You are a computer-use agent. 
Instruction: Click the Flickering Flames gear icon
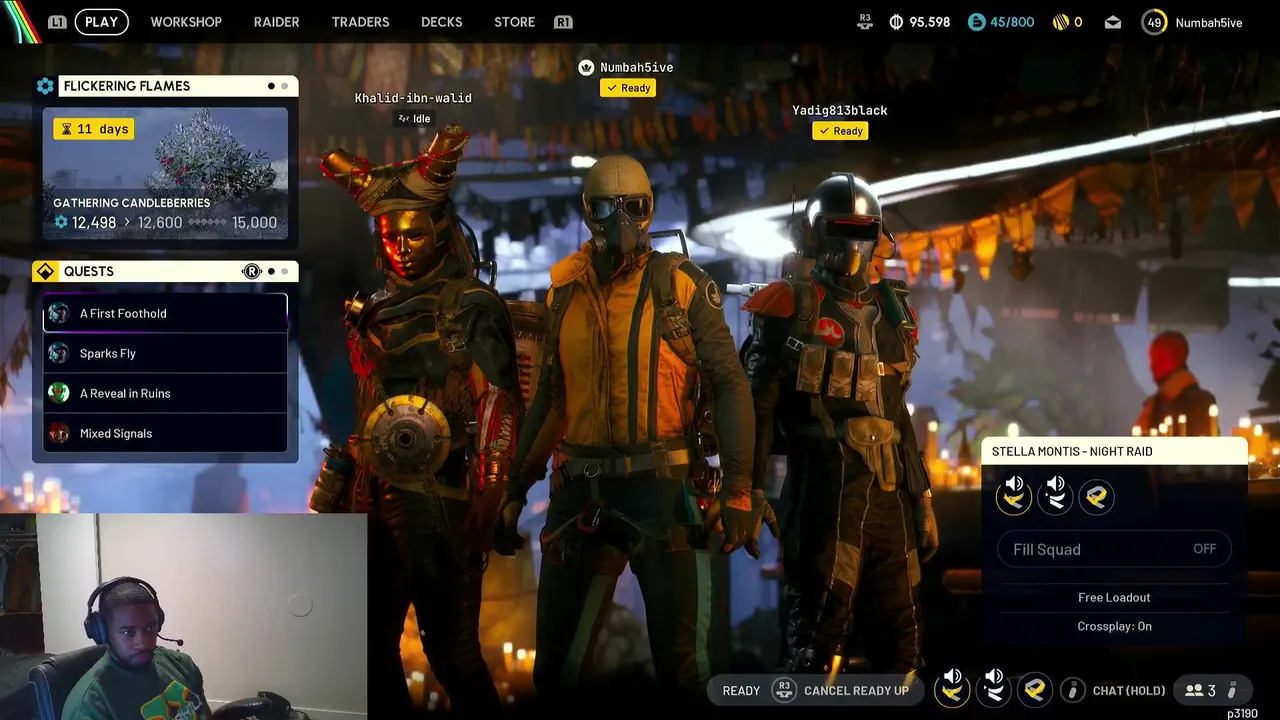[x=45, y=86]
